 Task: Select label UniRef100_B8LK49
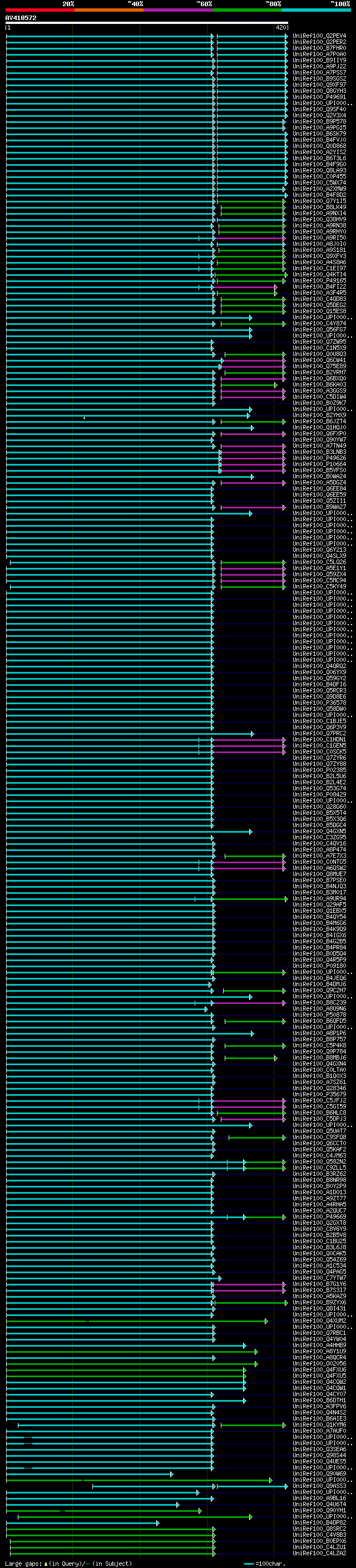(x=319, y=207)
